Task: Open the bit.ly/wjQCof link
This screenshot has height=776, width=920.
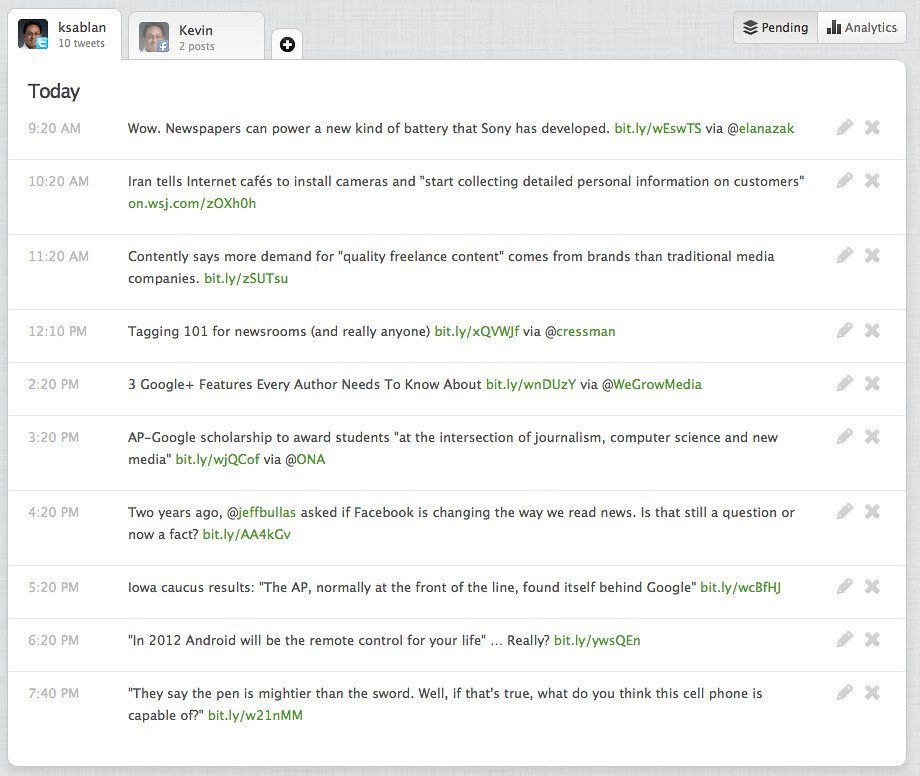Action: click(x=218, y=459)
